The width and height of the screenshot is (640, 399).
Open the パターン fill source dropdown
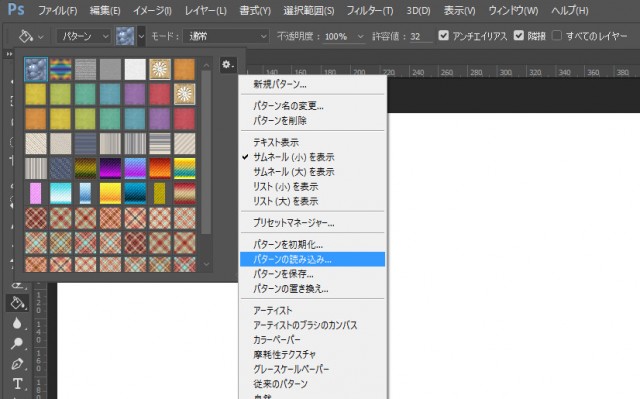pos(84,36)
